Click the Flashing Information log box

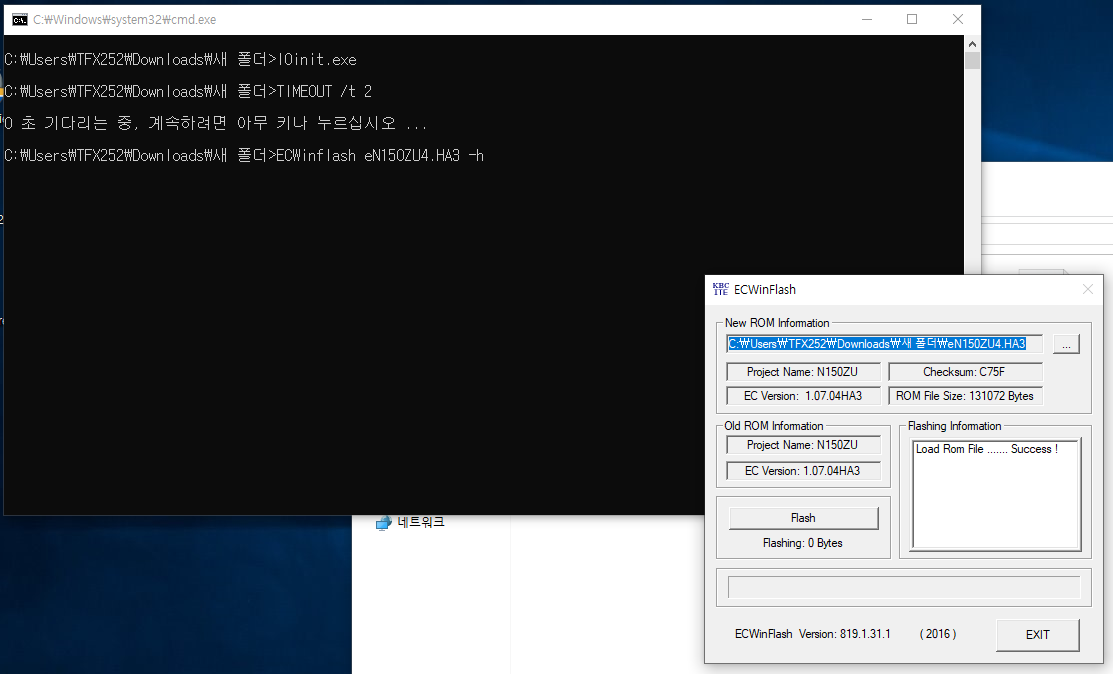tap(996, 495)
